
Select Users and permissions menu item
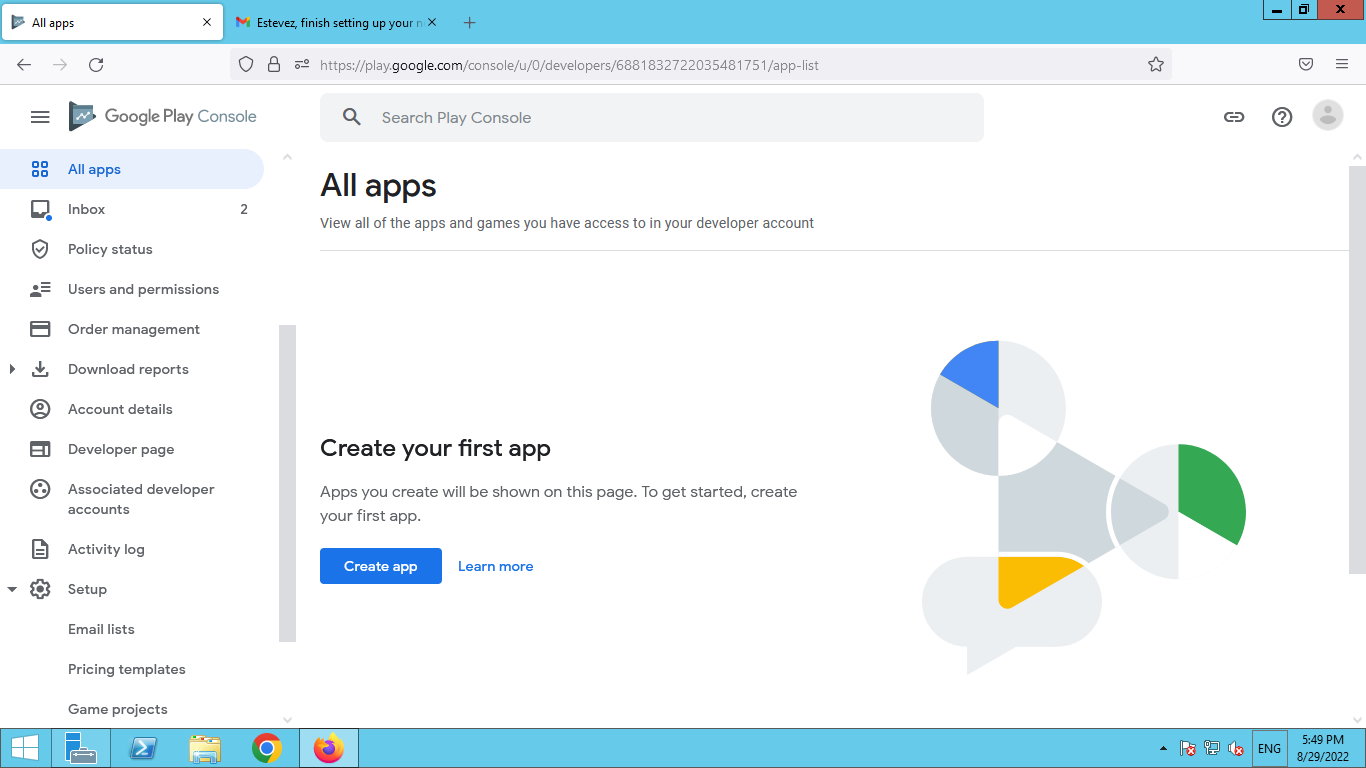point(143,289)
